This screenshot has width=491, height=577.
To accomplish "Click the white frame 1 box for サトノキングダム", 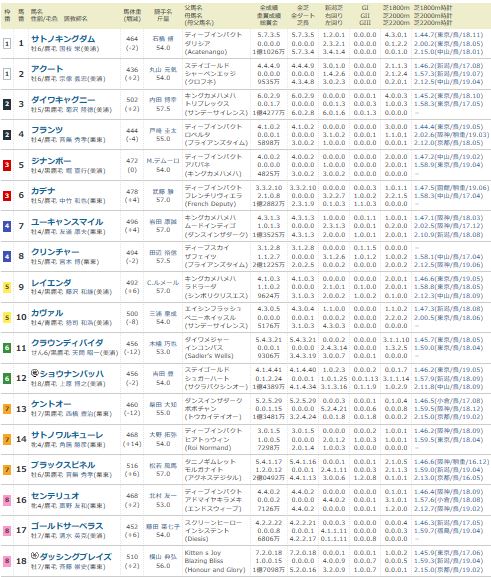I will click(7, 43).
